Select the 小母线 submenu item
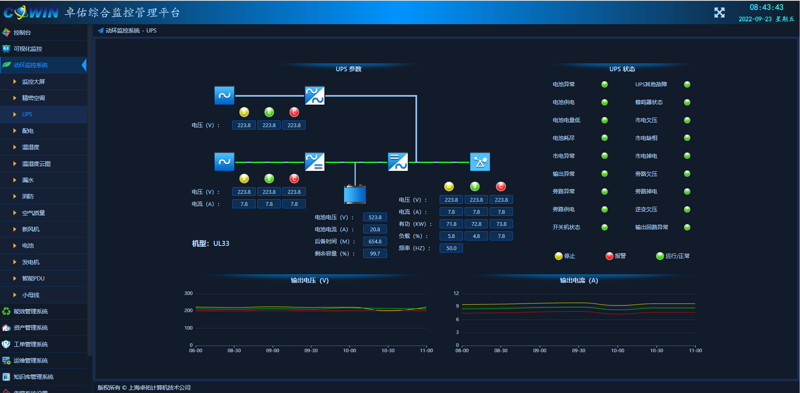The image size is (800, 393). (x=43, y=295)
